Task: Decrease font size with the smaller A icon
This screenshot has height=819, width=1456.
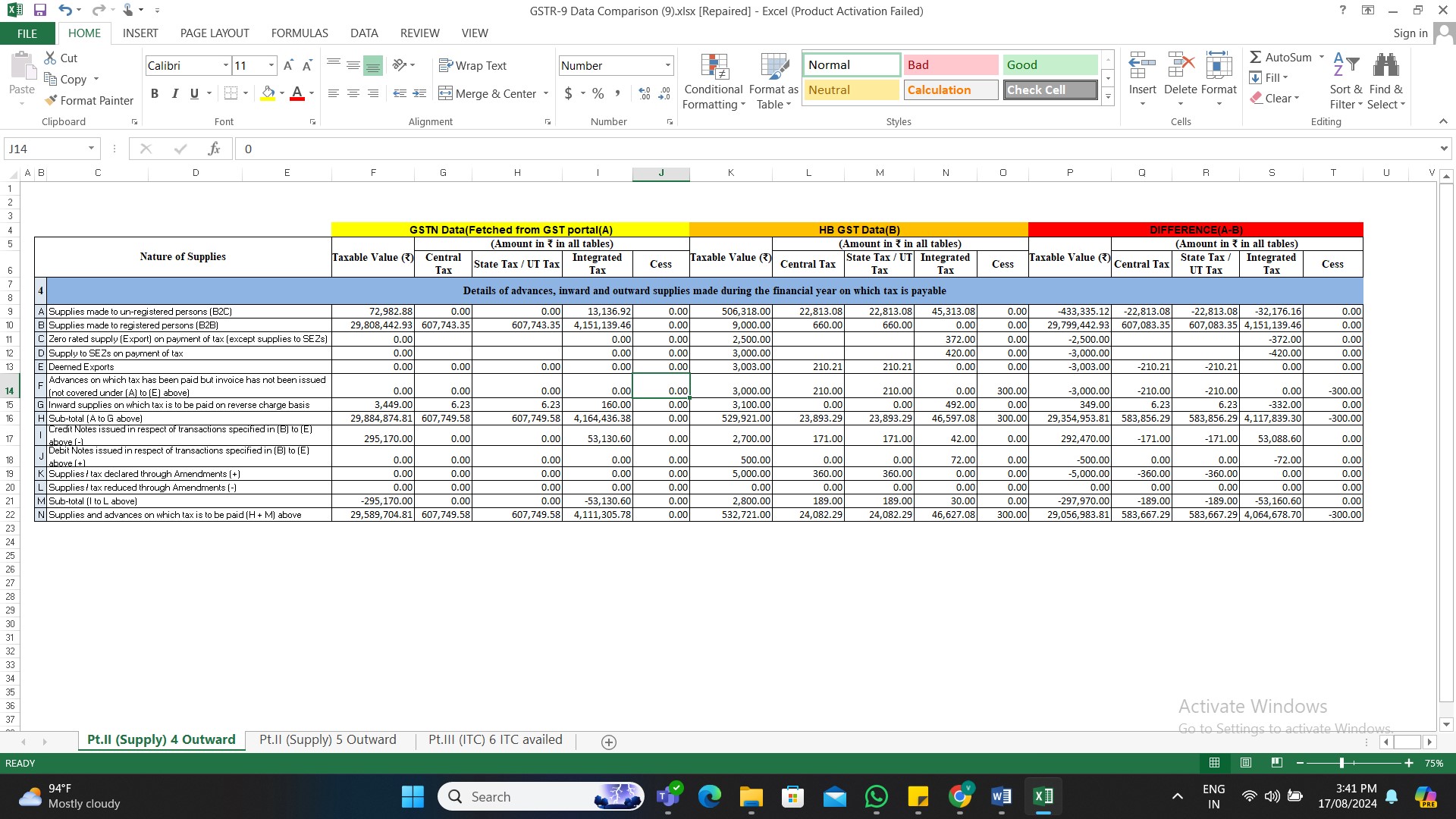Action: click(x=307, y=66)
